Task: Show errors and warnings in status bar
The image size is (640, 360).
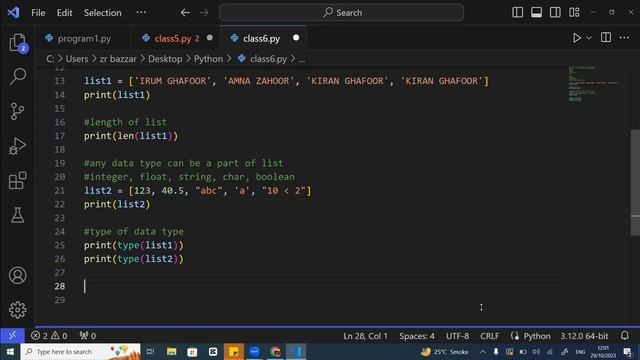Action: point(49,336)
